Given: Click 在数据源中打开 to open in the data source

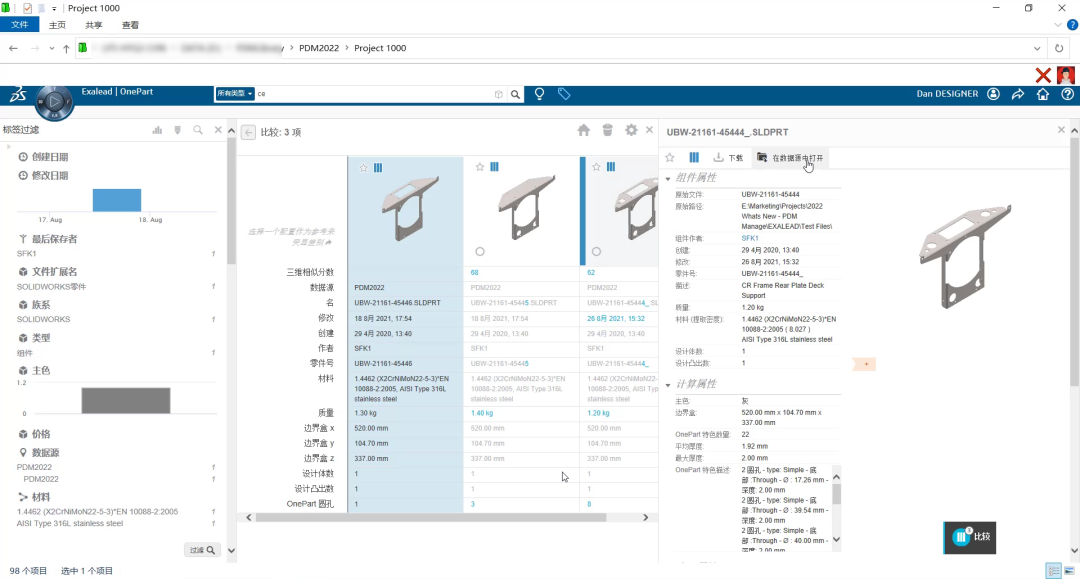Looking at the screenshot, I should click(x=790, y=158).
